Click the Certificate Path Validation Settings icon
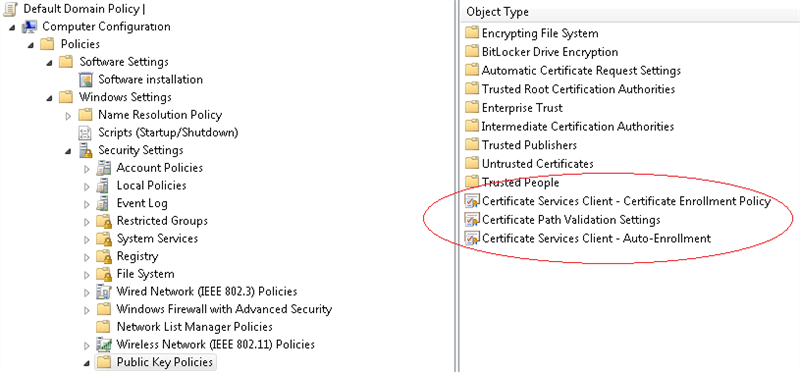This screenshot has height=373, width=800. click(472, 219)
